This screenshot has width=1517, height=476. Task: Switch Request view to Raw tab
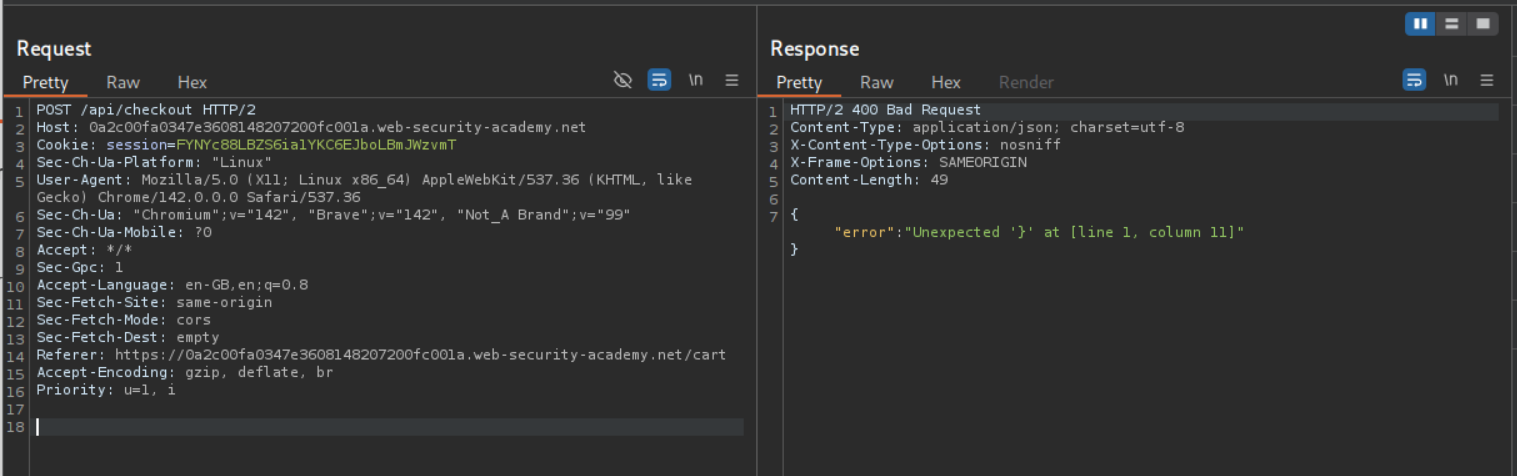point(123,83)
